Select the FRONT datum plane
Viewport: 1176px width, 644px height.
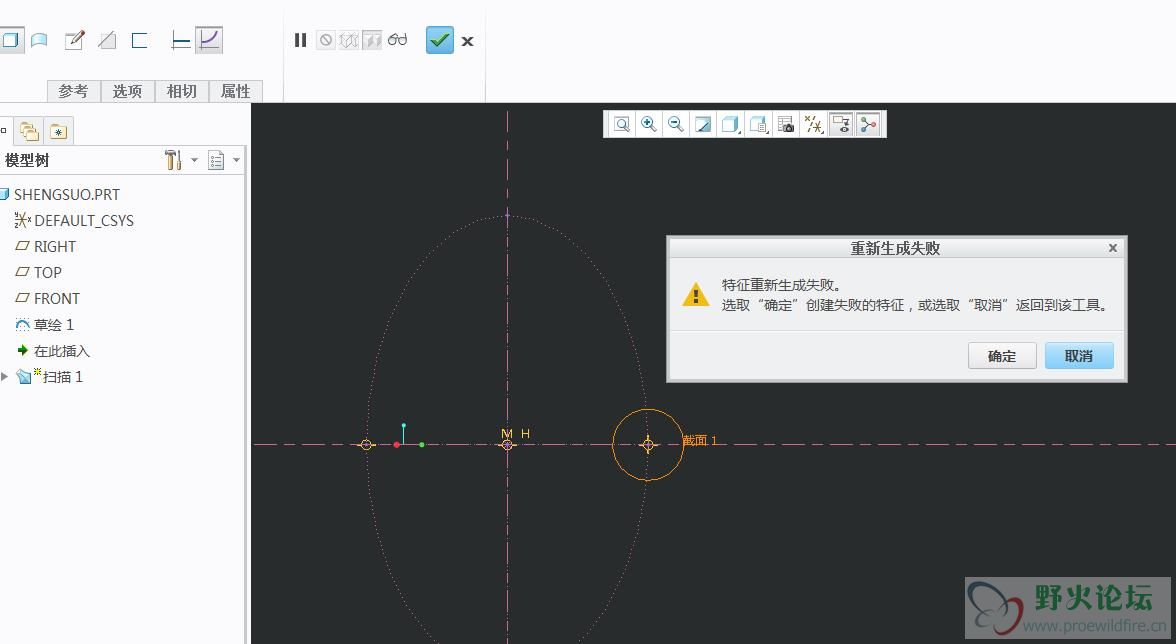coord(56,298)
